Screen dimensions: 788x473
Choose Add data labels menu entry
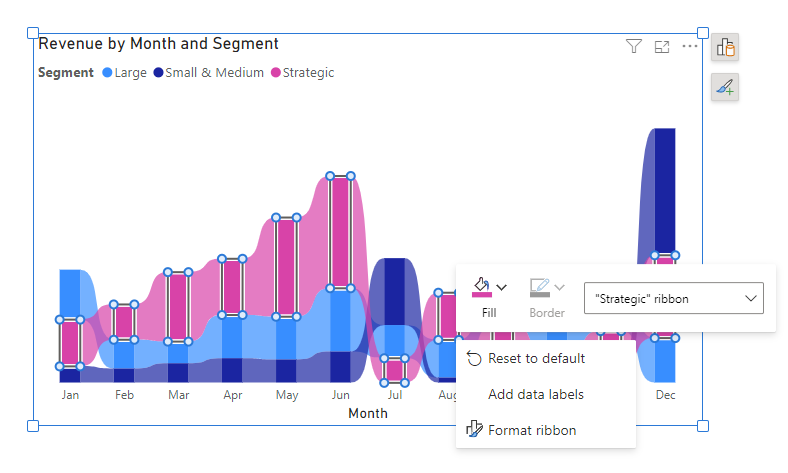pyautogui.click(x=546, y=395)
